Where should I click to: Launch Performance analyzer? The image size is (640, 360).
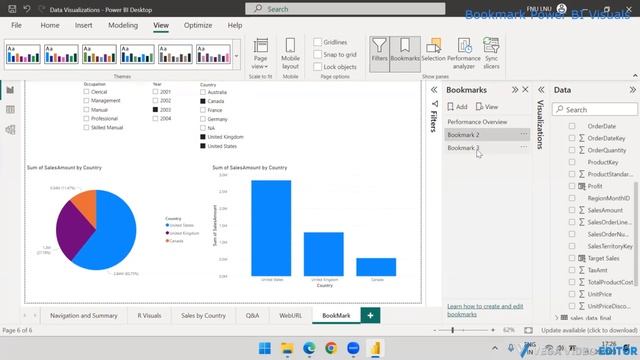pyautogui.click(x=464, y=54)
